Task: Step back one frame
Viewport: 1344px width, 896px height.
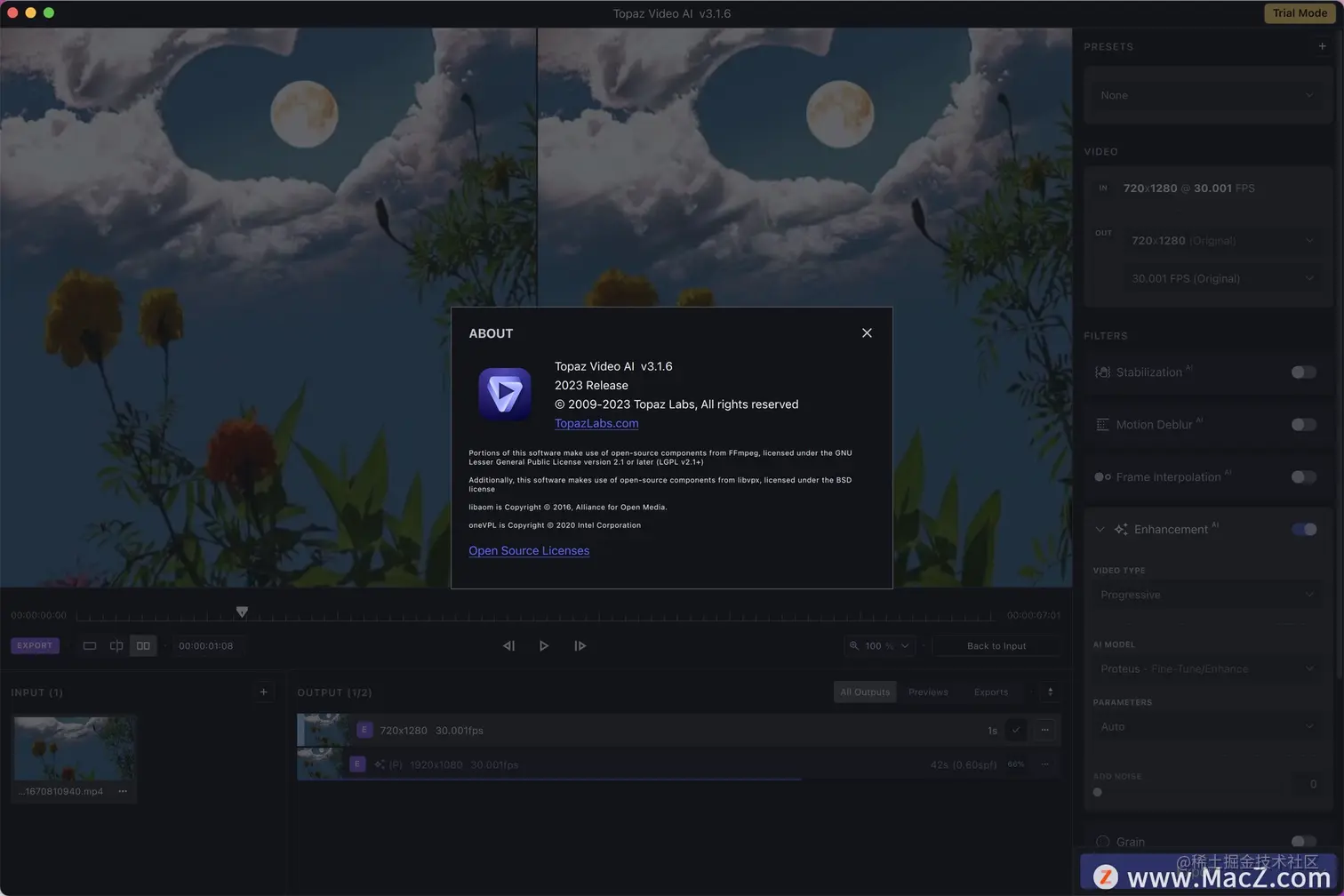Action: (x=508, y=645)
